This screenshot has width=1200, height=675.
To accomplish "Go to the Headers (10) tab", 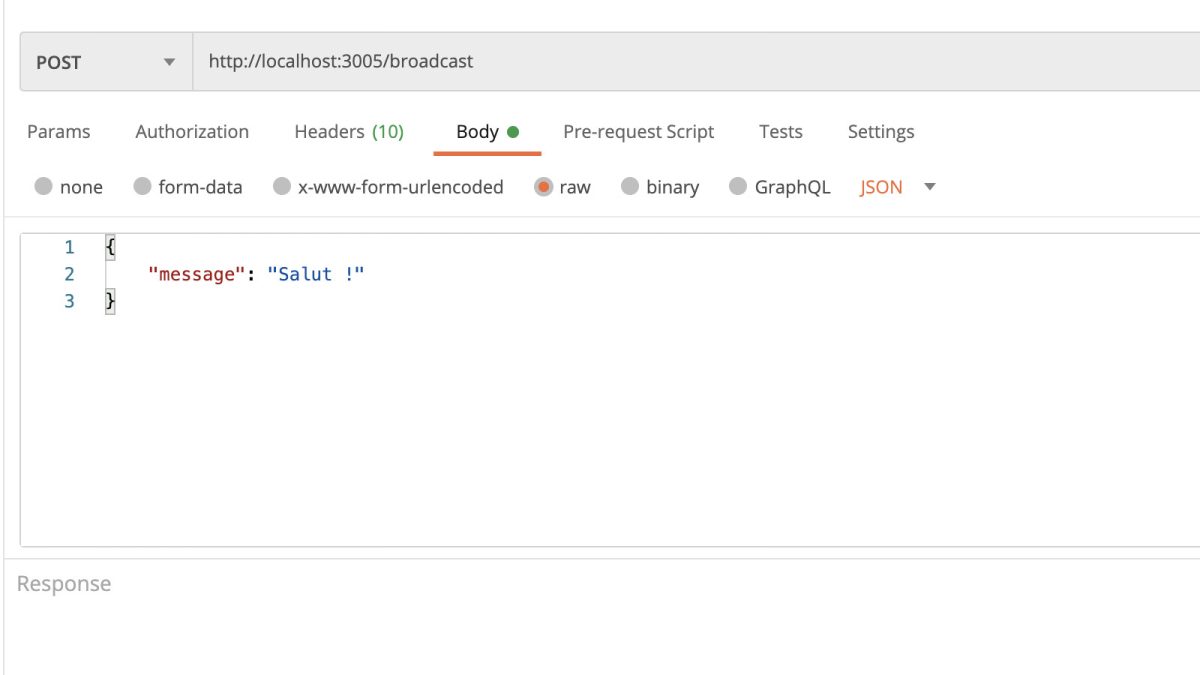I will click(348, 132).
